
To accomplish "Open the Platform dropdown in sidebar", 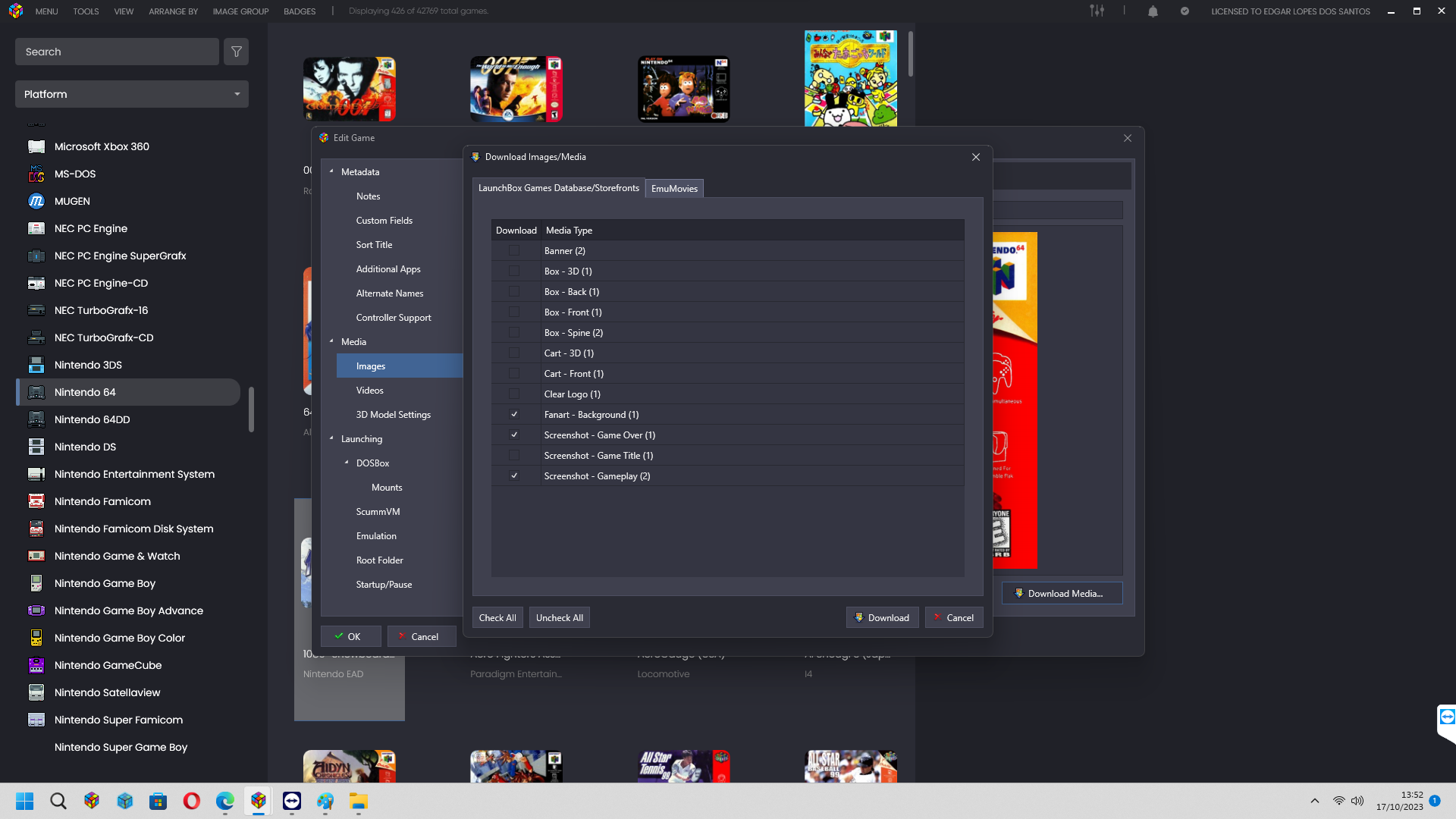I will [x=132, y=94].
